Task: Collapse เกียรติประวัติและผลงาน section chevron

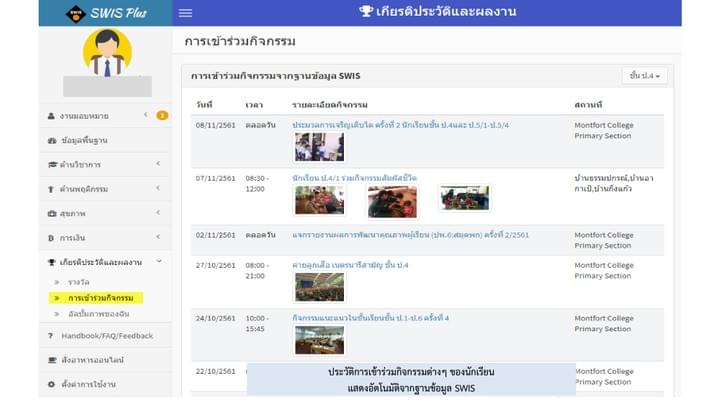Action: [159, 261]
